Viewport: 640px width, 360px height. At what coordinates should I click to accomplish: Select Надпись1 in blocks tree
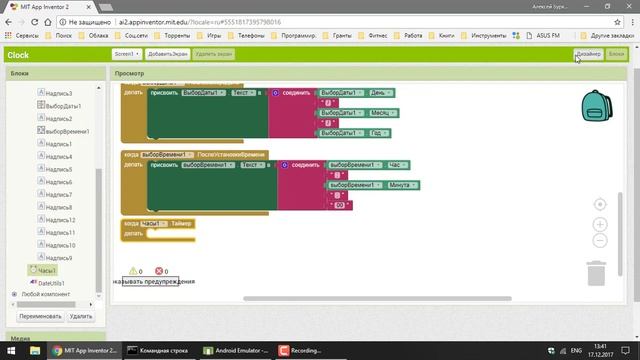pos(55,144)
